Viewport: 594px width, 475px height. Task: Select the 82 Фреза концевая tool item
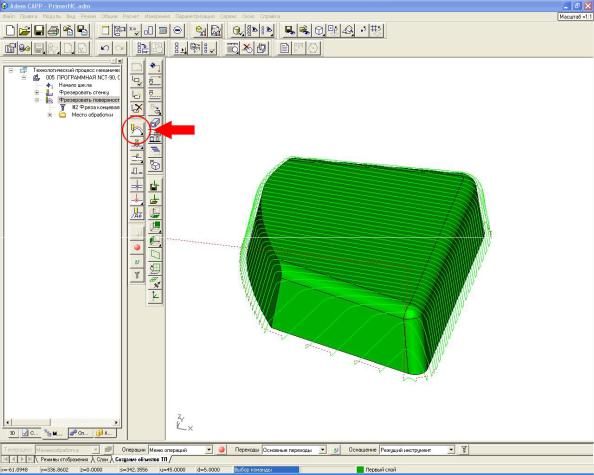(x=95, y=108)
